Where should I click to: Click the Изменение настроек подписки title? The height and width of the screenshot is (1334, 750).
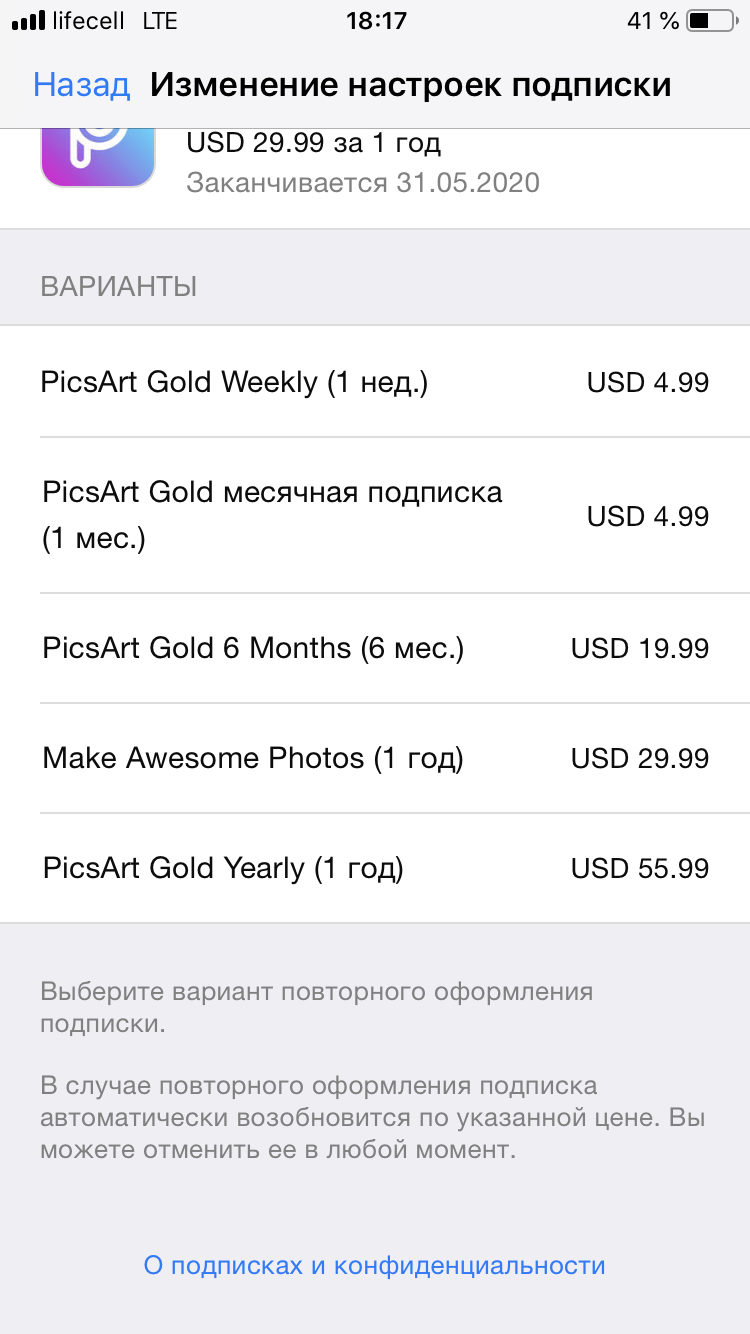[x=410, y=85]
